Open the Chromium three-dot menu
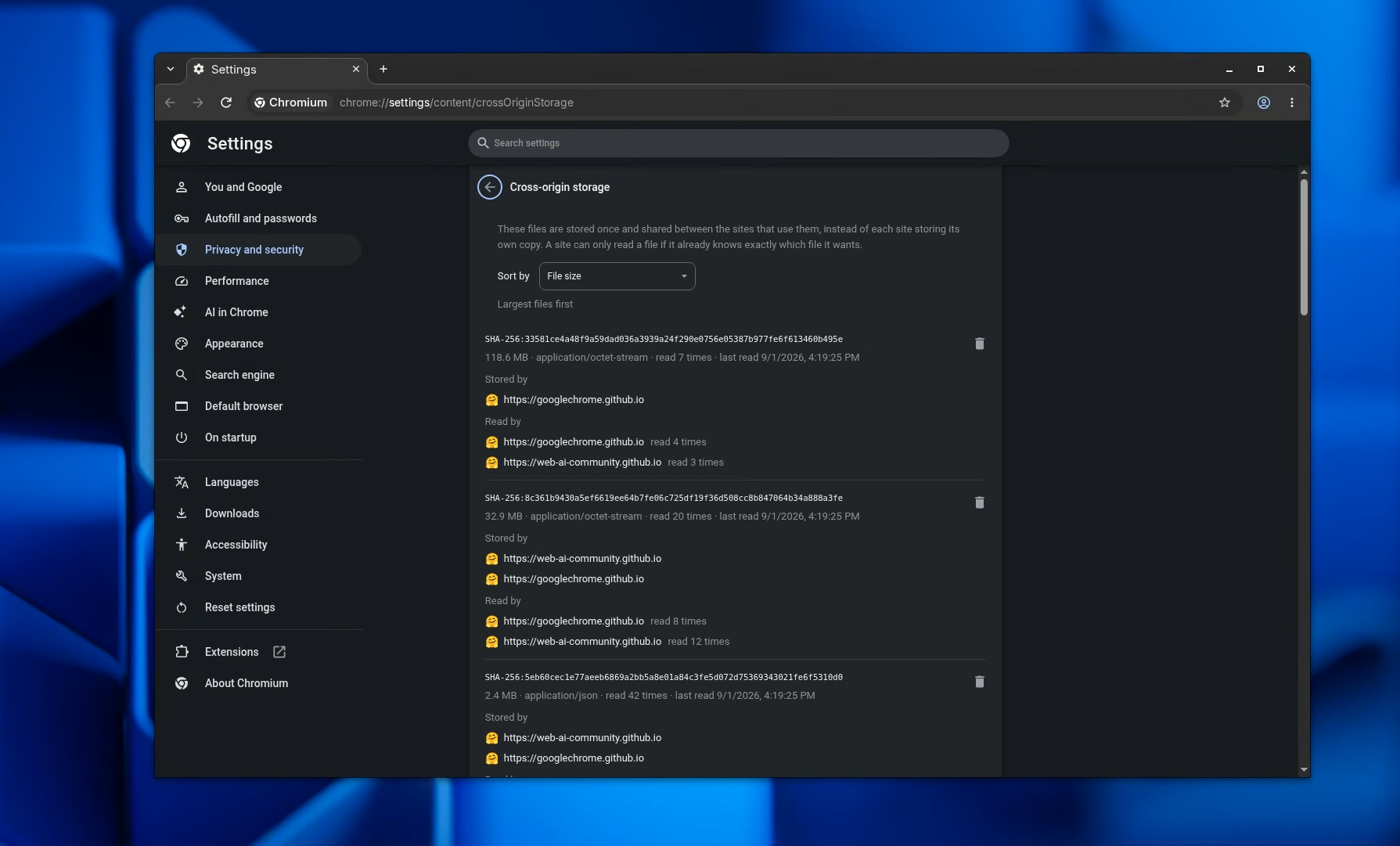Viewport: 1400px width, 846px height. coord(1292,103)
